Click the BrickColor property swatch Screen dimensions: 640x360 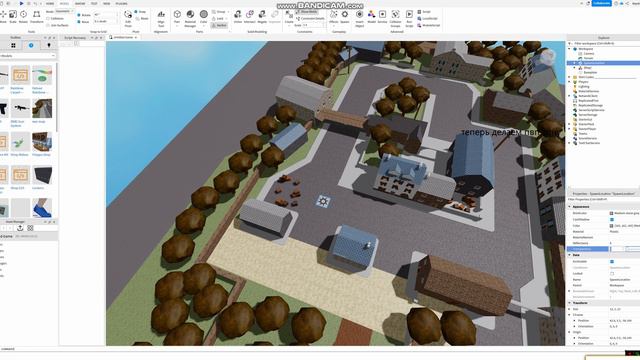611,213
